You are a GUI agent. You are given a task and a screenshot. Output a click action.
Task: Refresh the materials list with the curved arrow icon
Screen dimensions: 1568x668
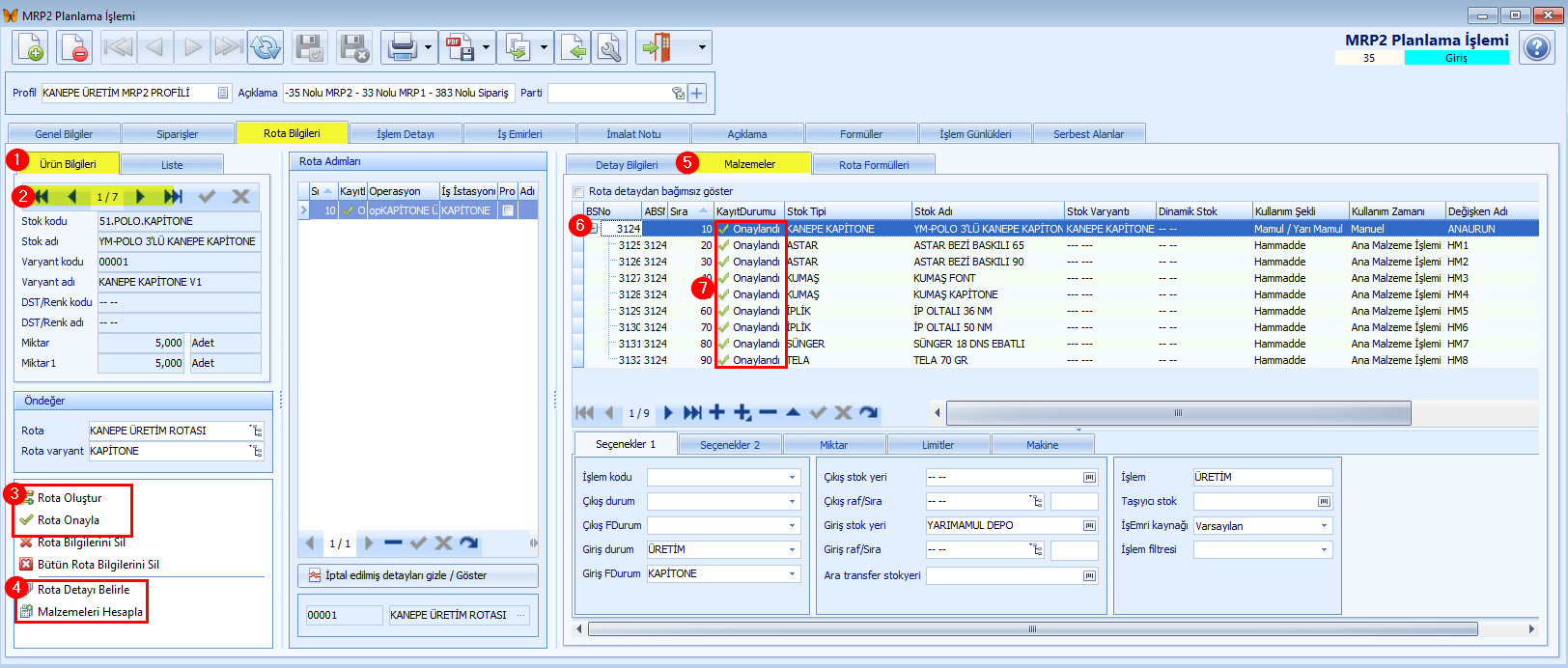coord(869,412)
